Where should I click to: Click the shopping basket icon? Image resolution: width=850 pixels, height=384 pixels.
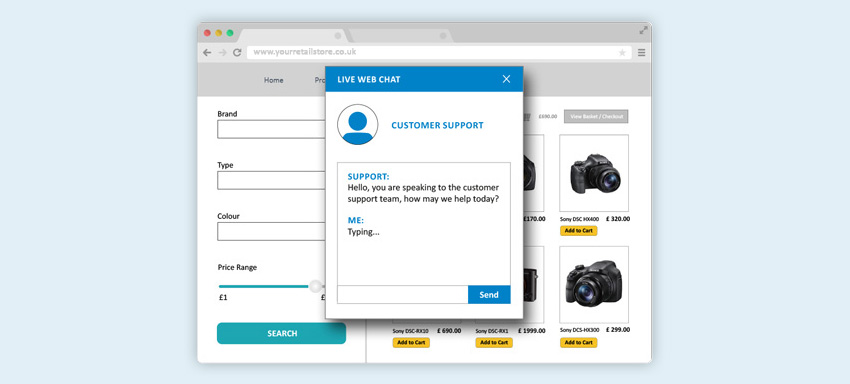coord(527,117)
